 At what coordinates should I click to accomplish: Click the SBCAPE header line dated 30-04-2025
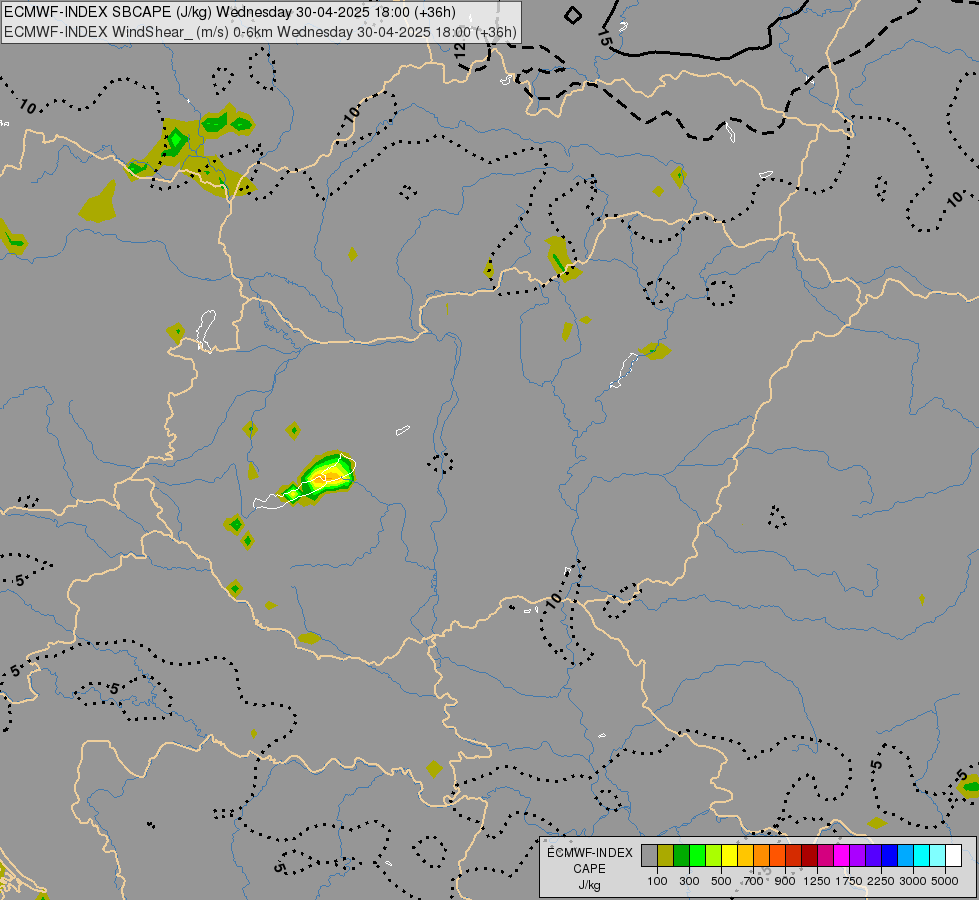tap(230, 12)
